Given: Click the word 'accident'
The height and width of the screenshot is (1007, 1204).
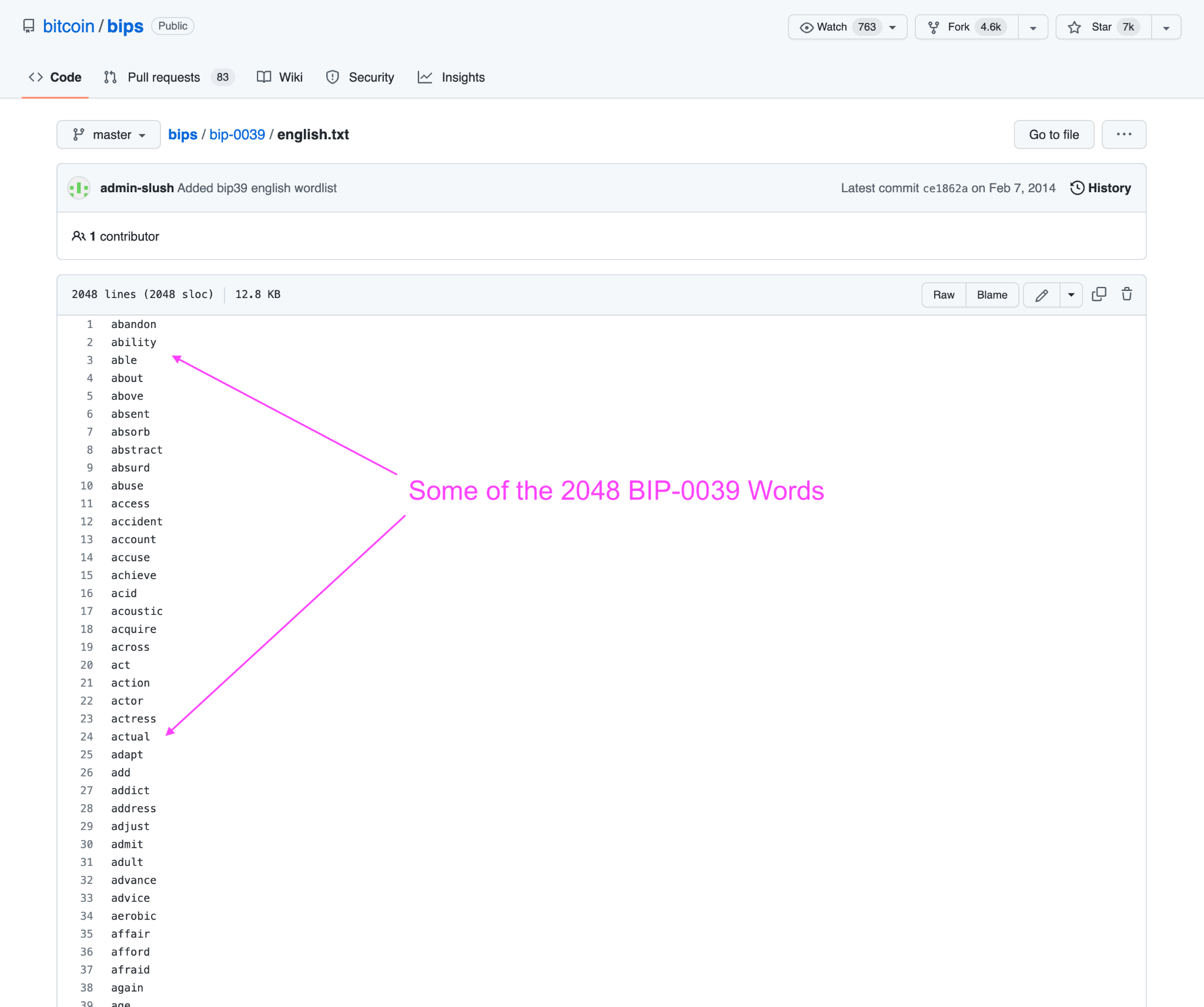Looking at the screenshot, I should (137, 521).
